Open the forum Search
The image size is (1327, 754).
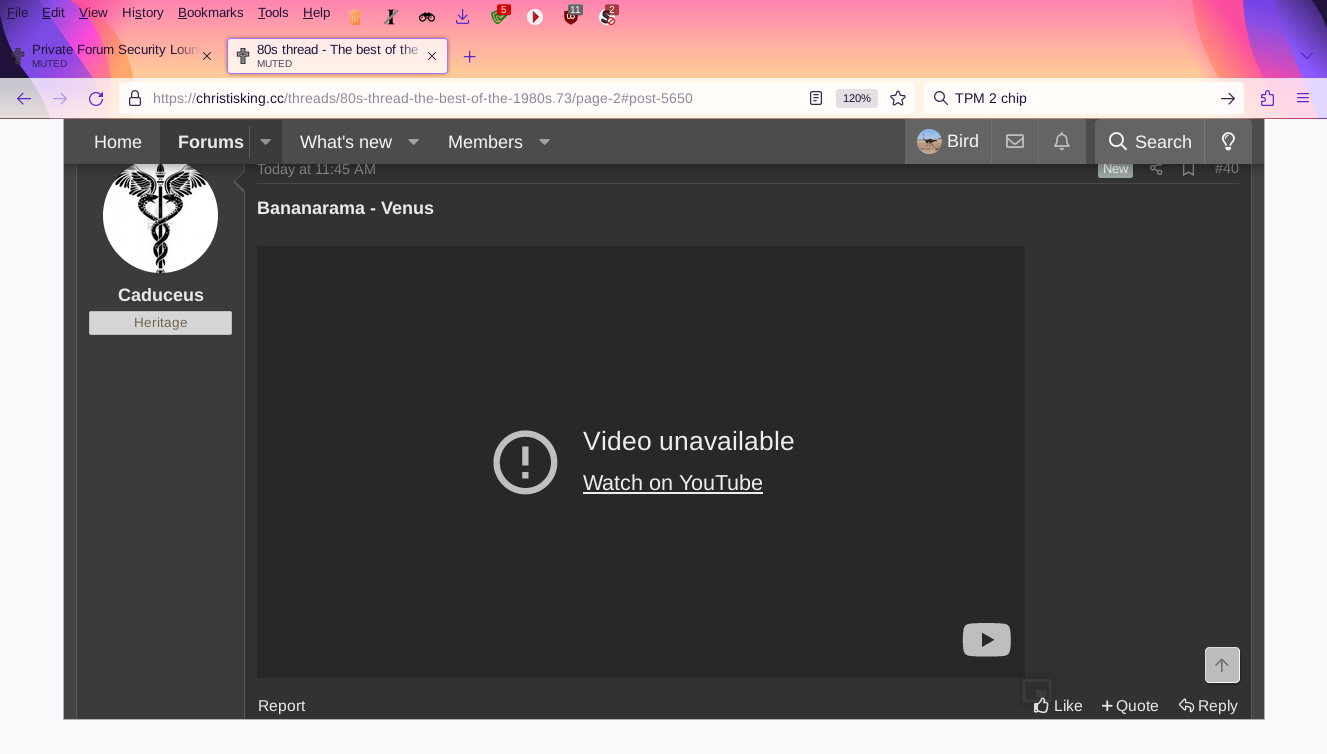(x=1150, y=142)
